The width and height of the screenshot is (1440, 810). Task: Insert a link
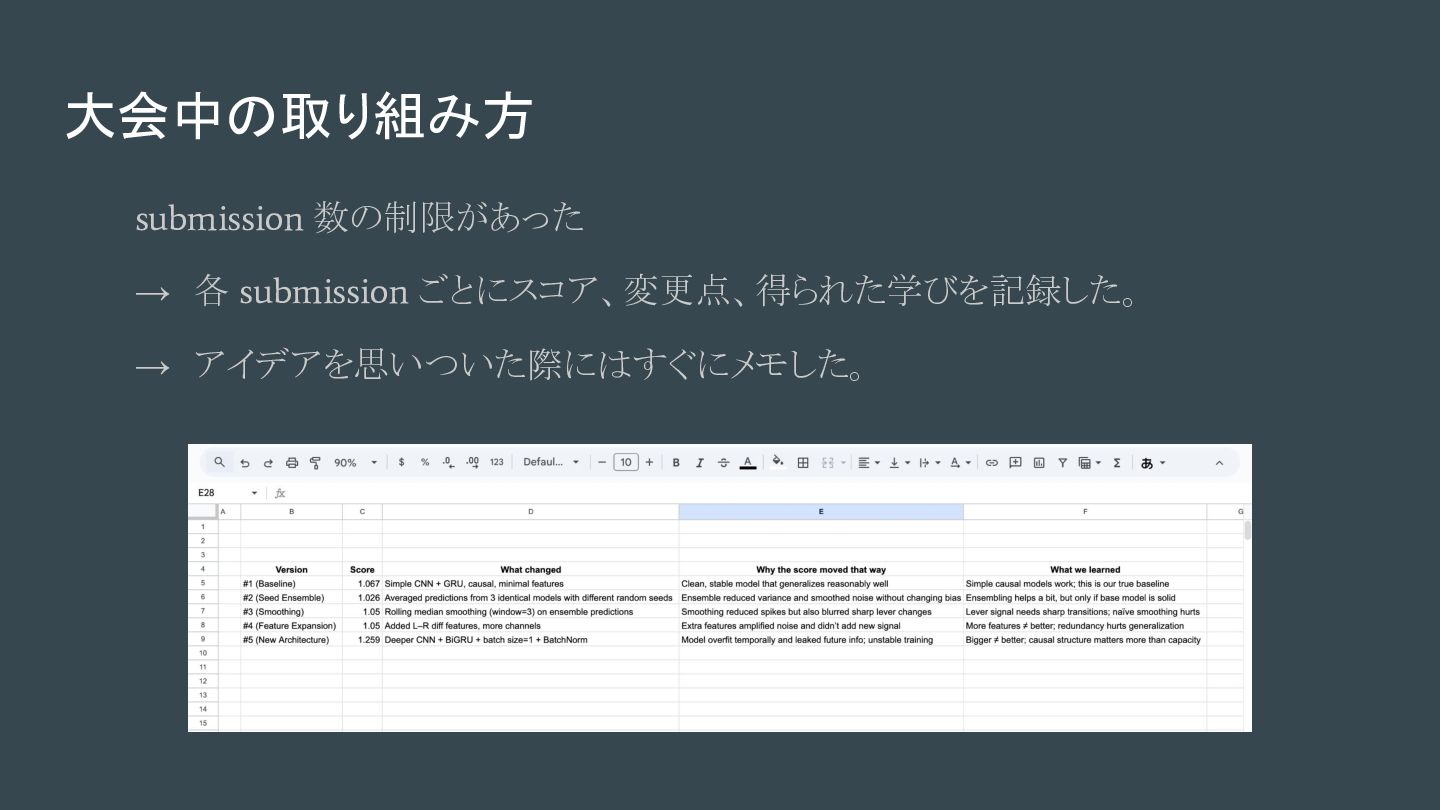click(x=992, y=462)
